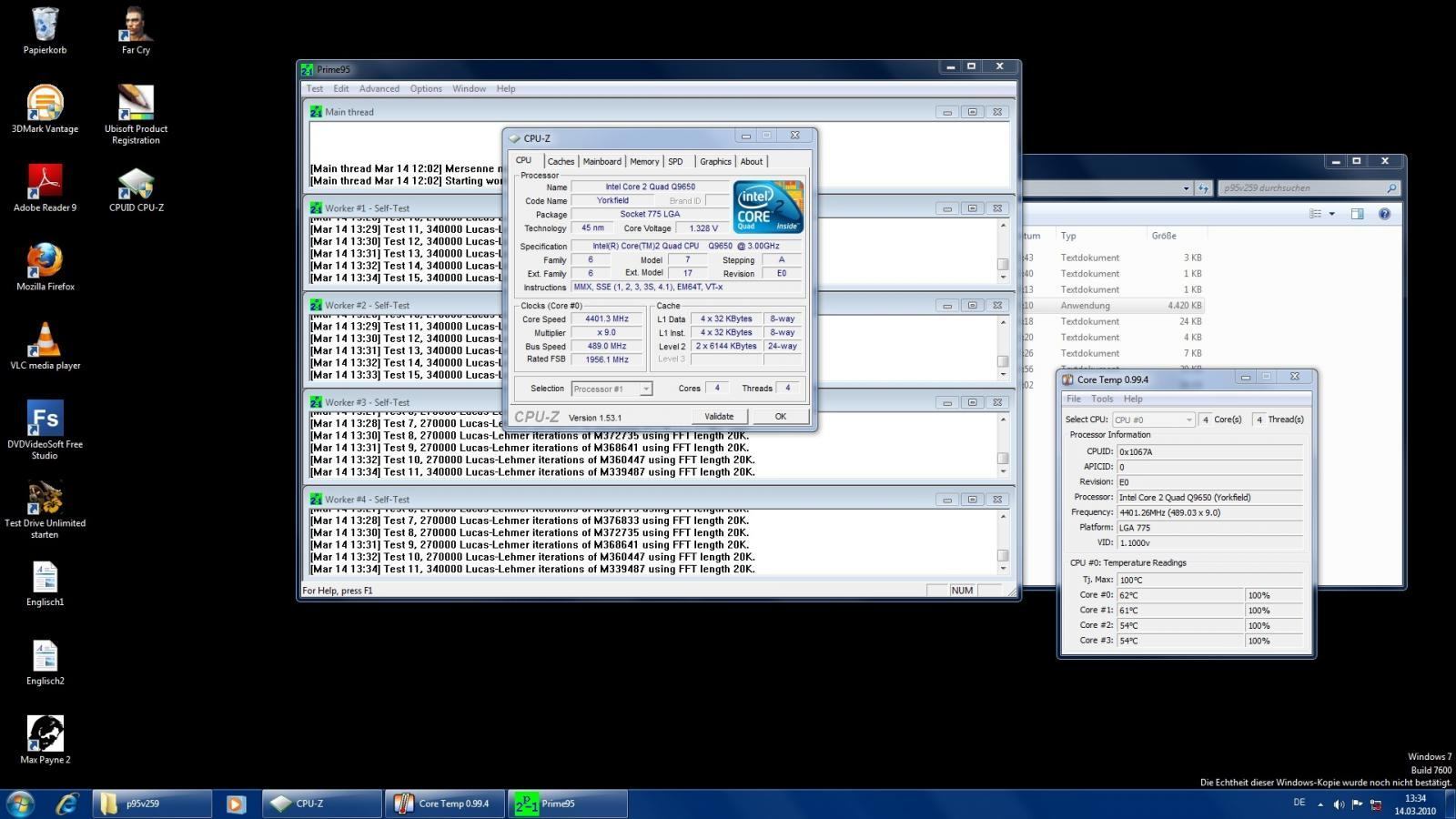Open the File menu in Core Temp
Viewport: 1456px width, 819px height.
[1074, 399]
